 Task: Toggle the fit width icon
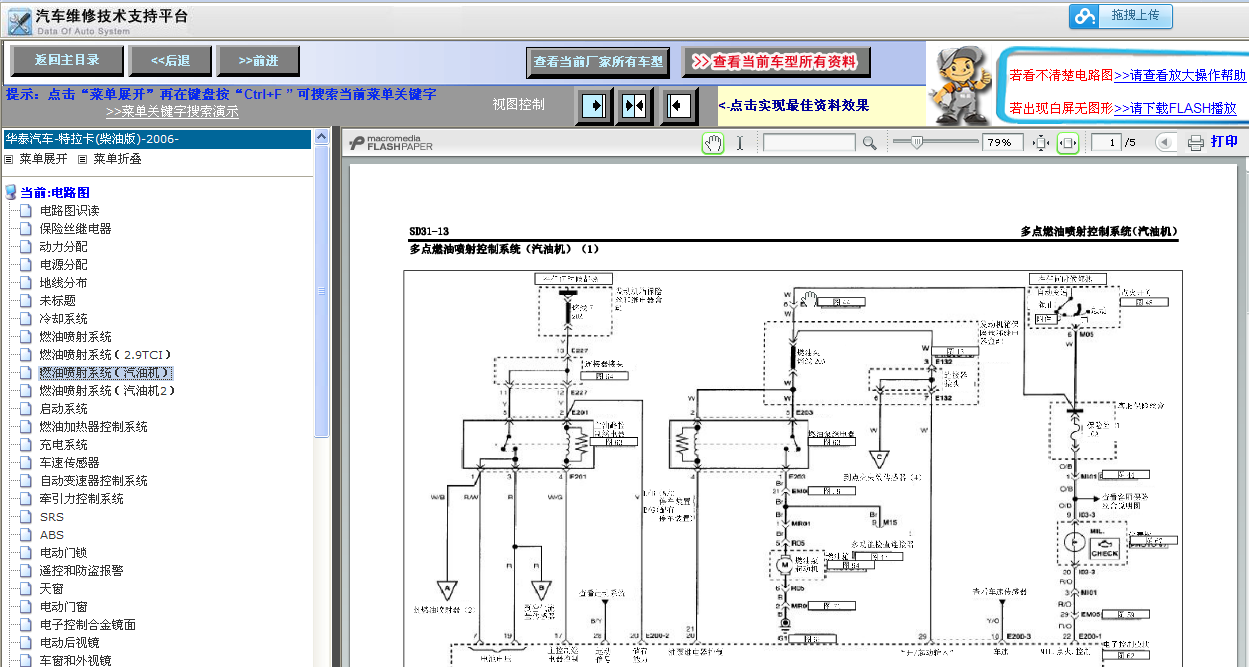[1068, 143]
